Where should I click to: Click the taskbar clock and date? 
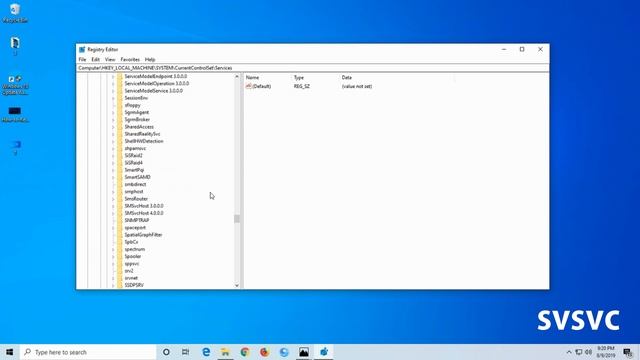coord(606,352)
